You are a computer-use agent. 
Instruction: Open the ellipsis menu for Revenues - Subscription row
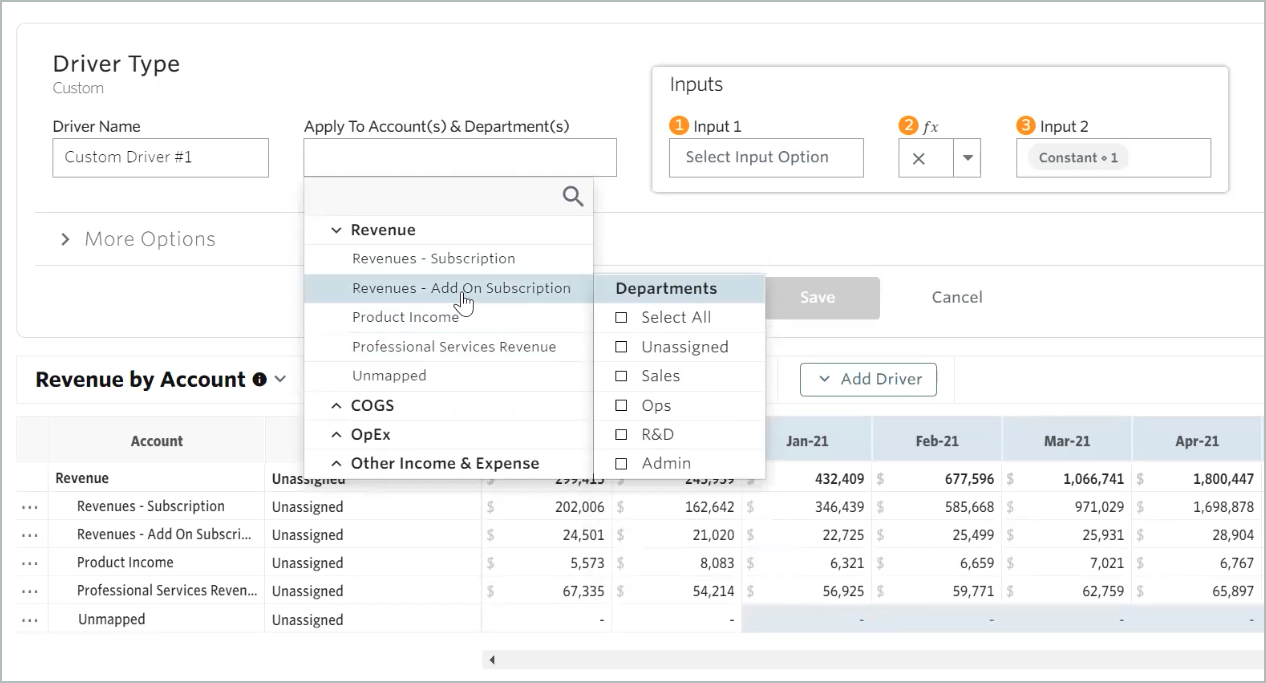coord(30,507)
